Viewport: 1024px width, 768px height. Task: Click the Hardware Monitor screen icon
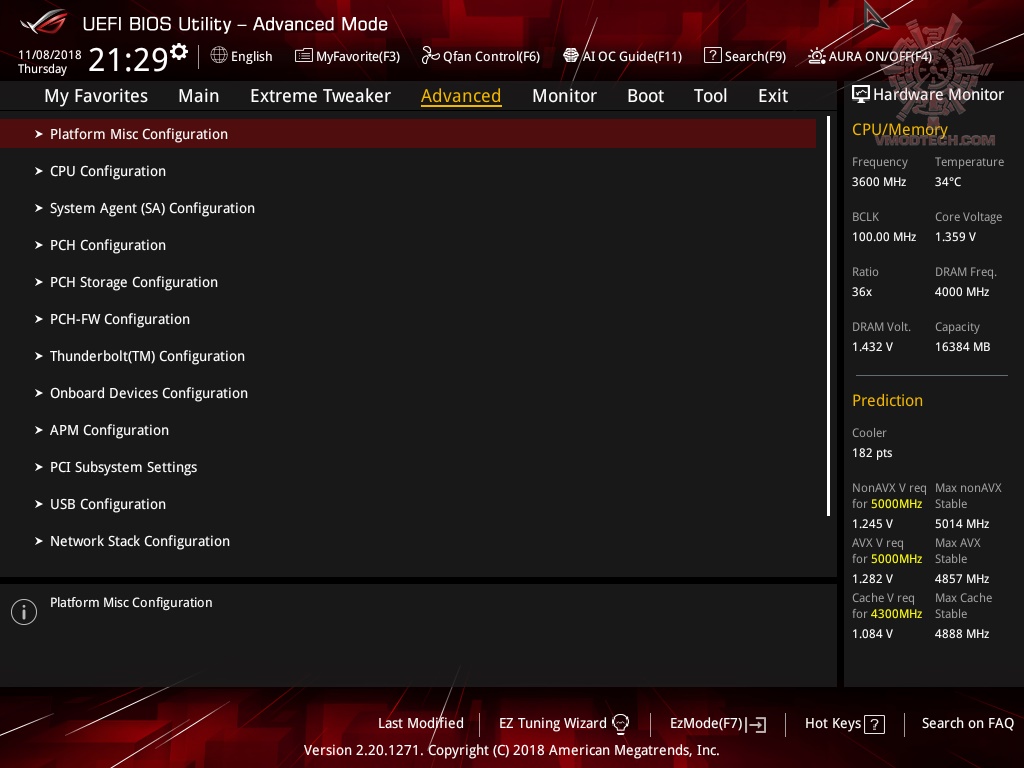click(861, 95)
